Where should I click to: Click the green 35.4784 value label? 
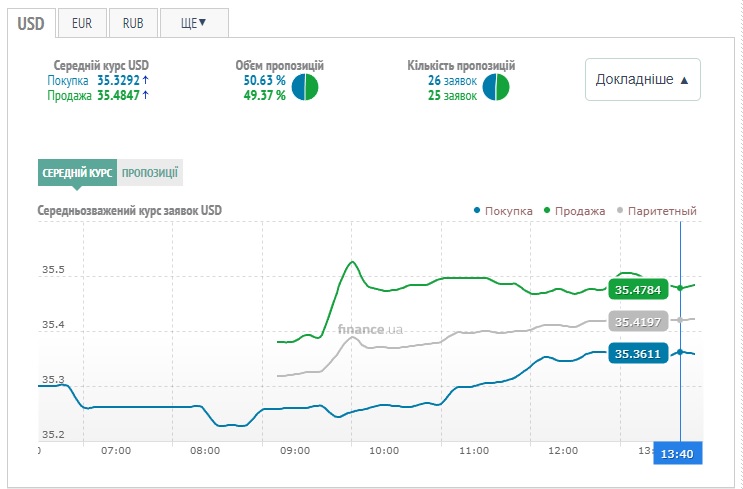coord(637,290)
